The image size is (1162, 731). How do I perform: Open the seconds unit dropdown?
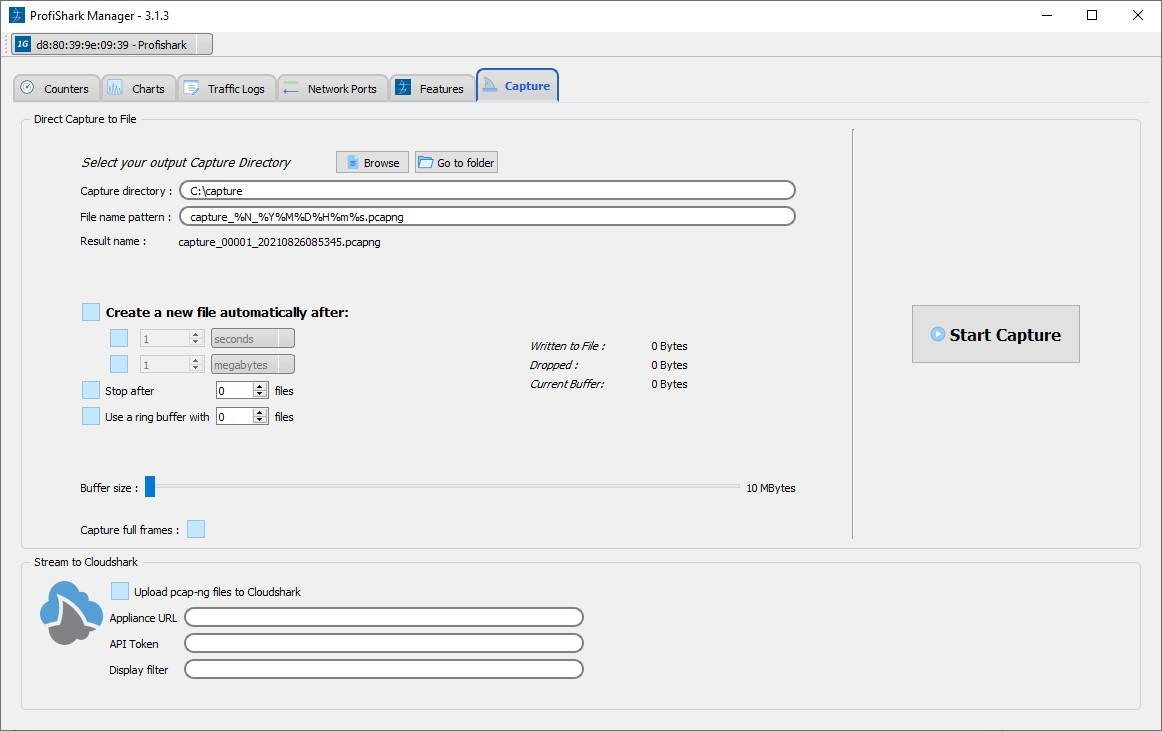coord(252,338)
